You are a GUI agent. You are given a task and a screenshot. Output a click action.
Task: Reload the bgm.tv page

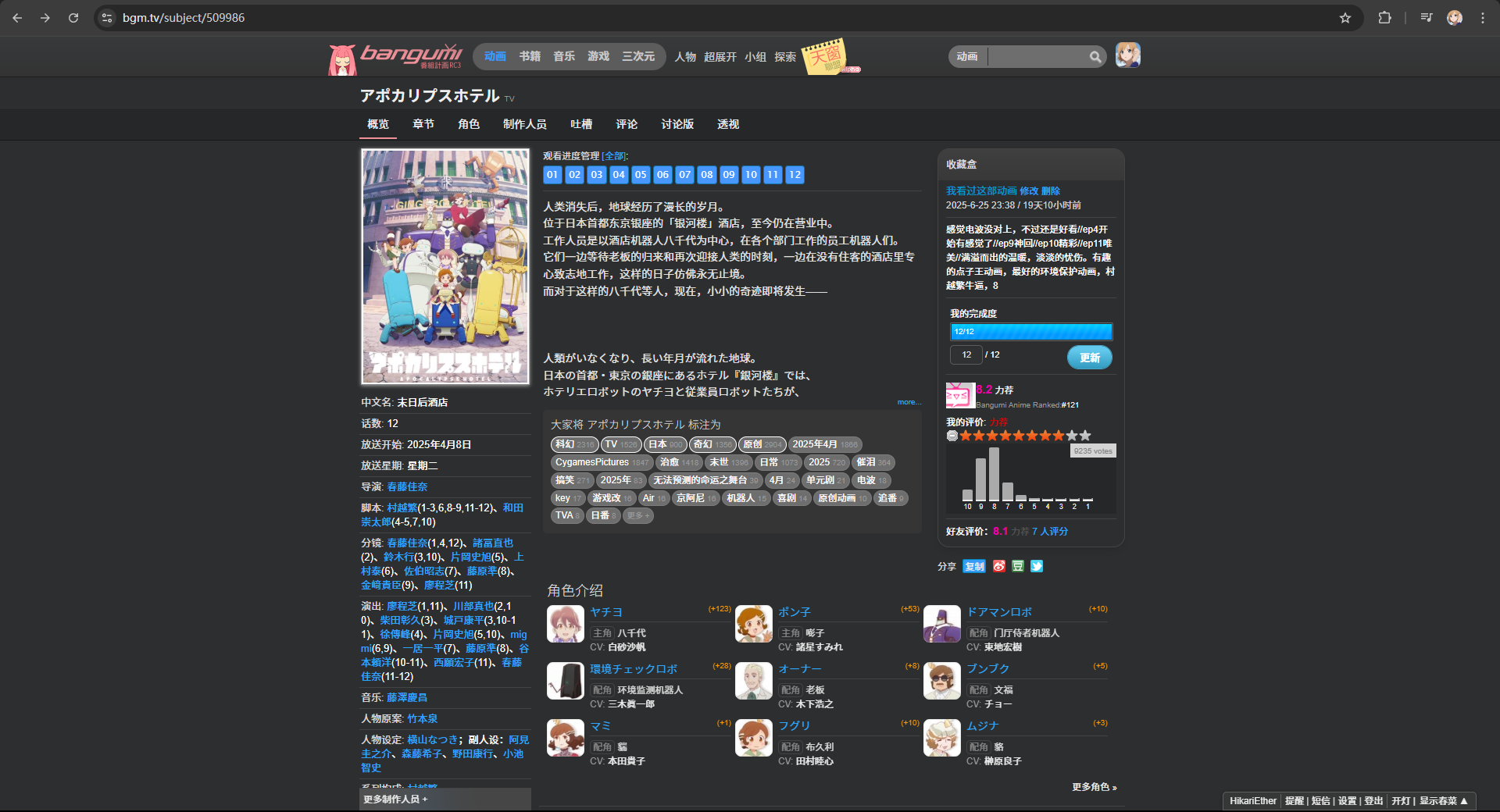coord(73,17)
